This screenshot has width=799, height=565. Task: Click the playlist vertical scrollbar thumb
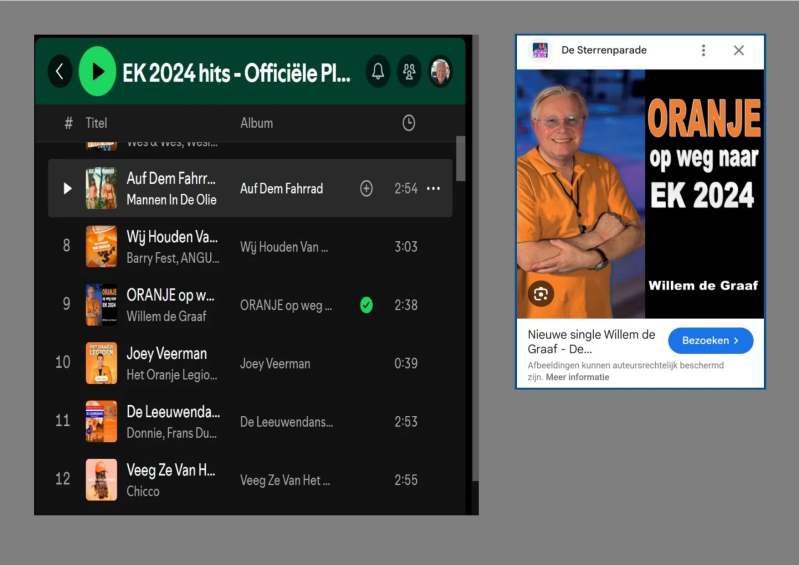(461, 158)
